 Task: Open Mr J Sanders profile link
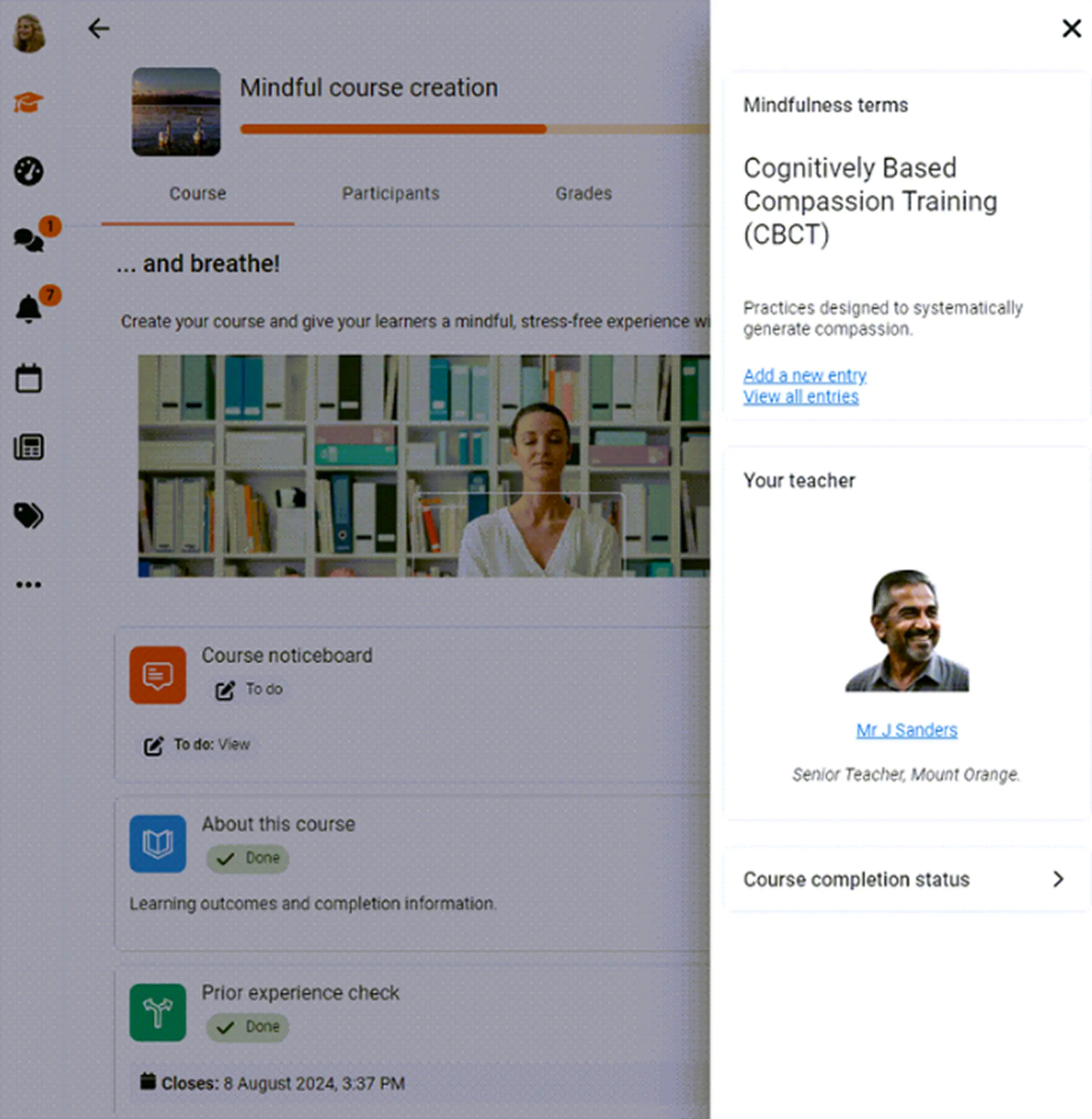click(x=906, y=730)
